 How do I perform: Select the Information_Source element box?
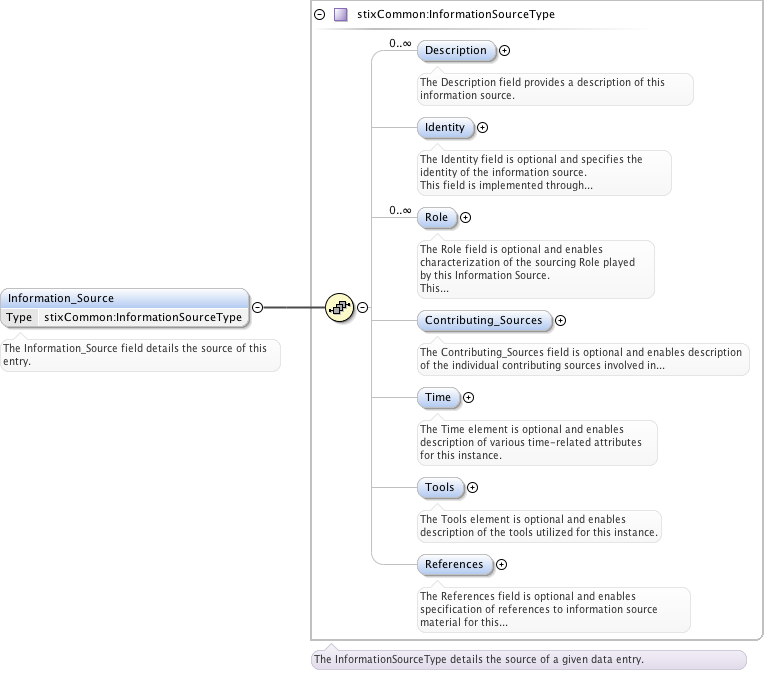[x=125, y=298]
